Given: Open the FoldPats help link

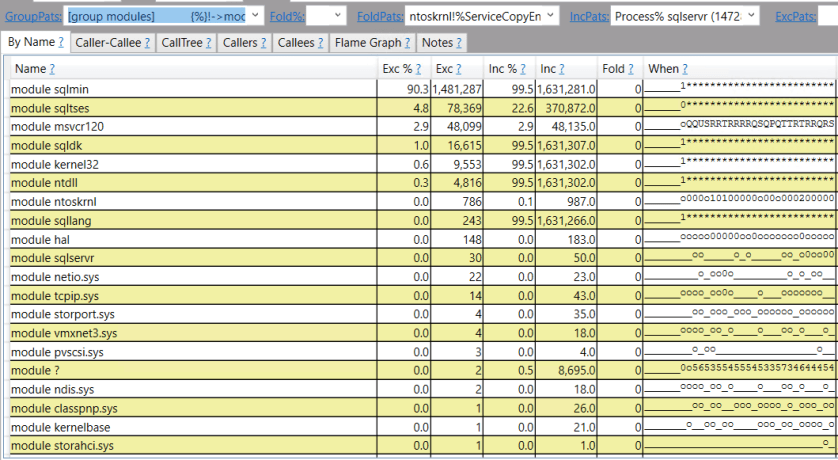Looking at the screenshot, I should coord(380,17).
